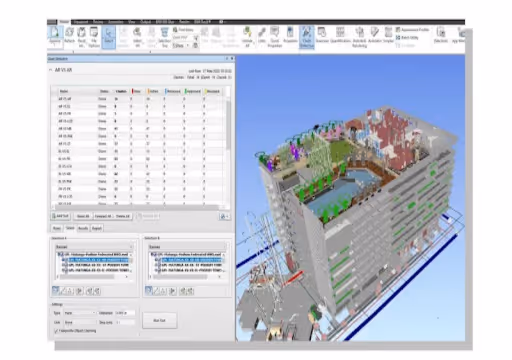Screen dimensions: 512x360
Task: Click the Compact All button
Action: tap(103, 216)
